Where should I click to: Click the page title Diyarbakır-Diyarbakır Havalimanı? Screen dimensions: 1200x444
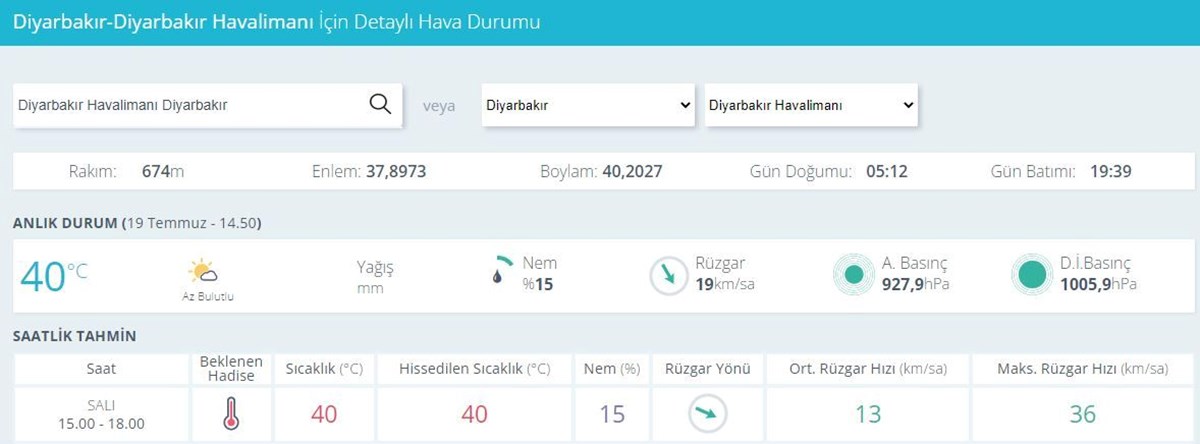click(x=163, y=22)
